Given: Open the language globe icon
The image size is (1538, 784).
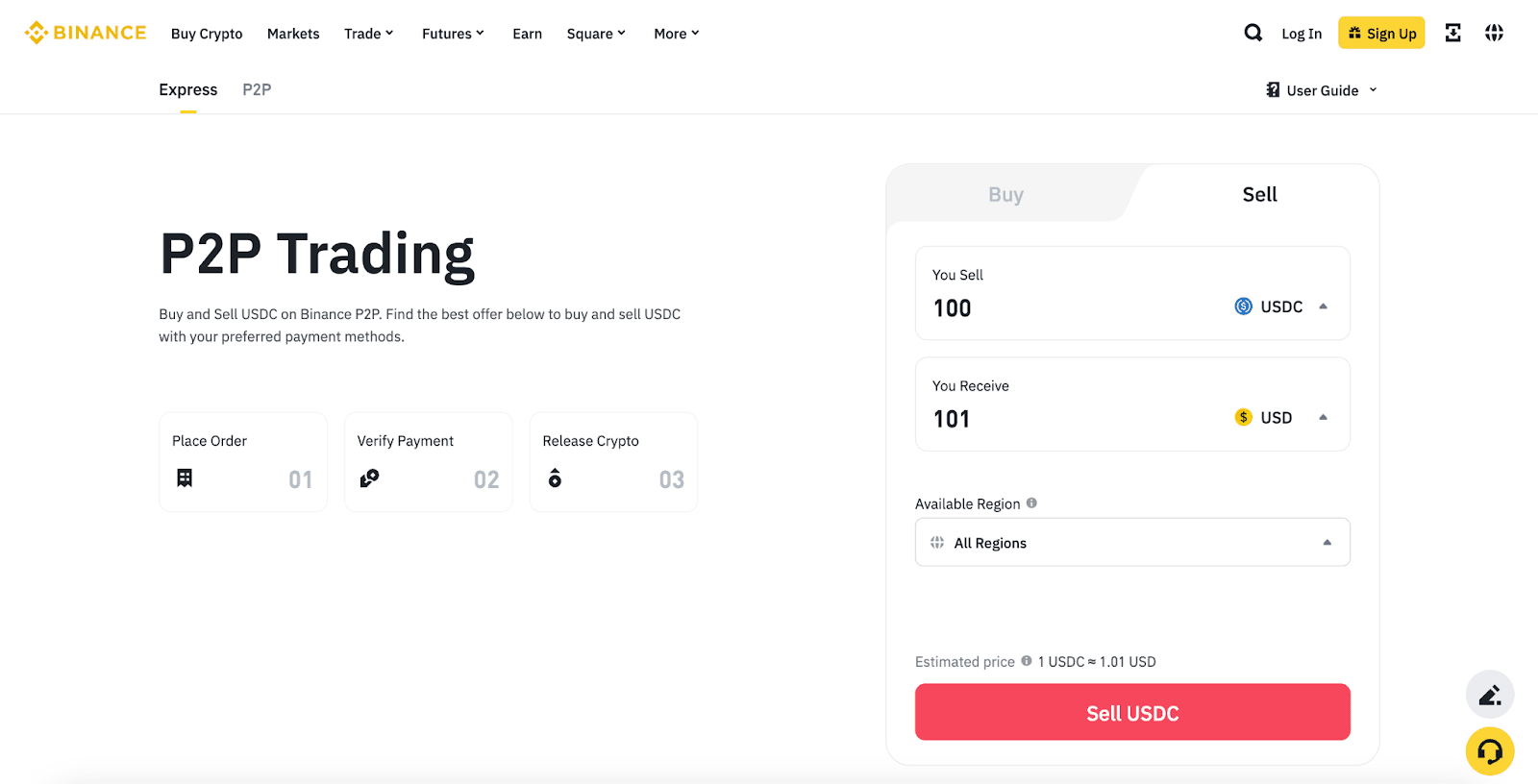Looking at the screenshot, I should click(1494, 33).
